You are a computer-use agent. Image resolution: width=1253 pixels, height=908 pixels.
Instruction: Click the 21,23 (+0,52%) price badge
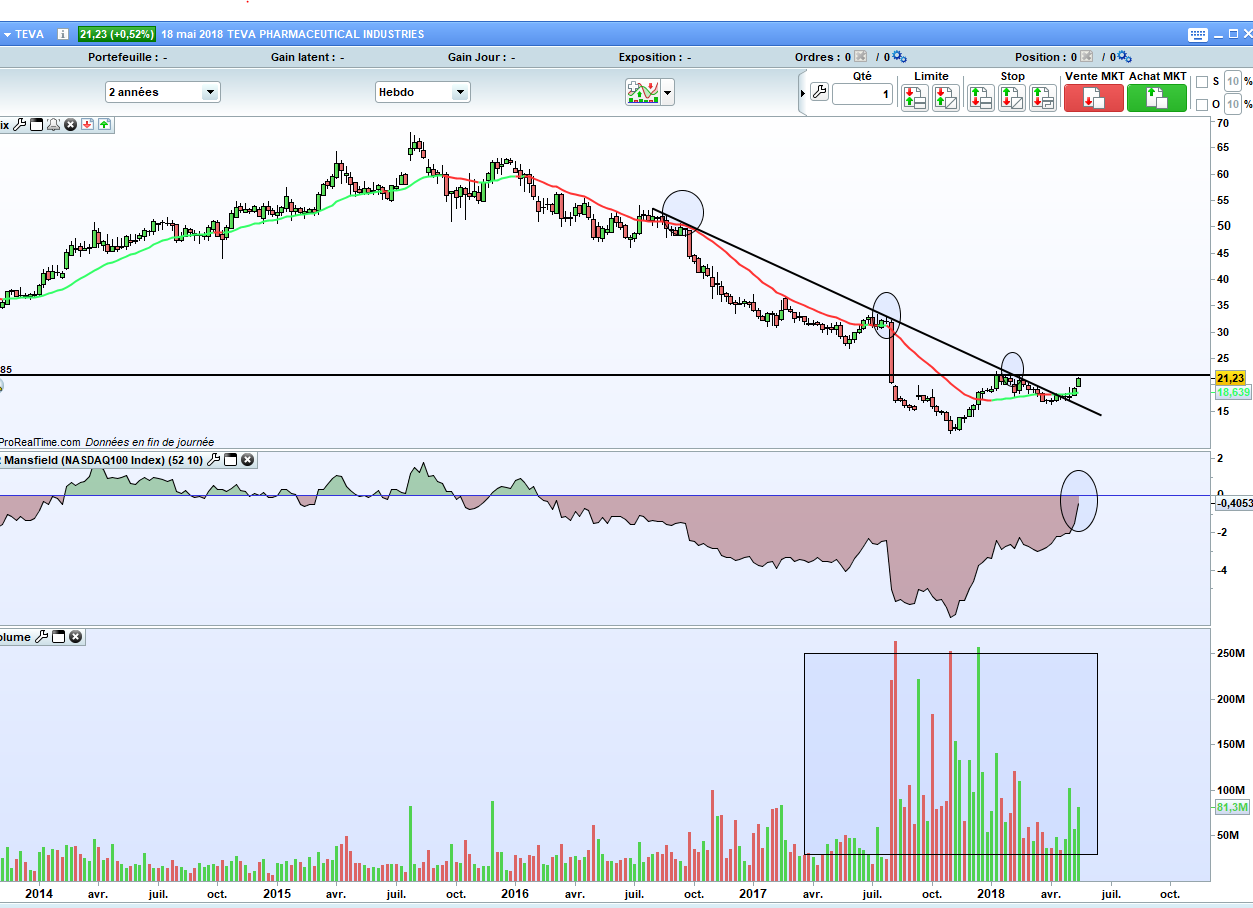[x=116, y=34]
